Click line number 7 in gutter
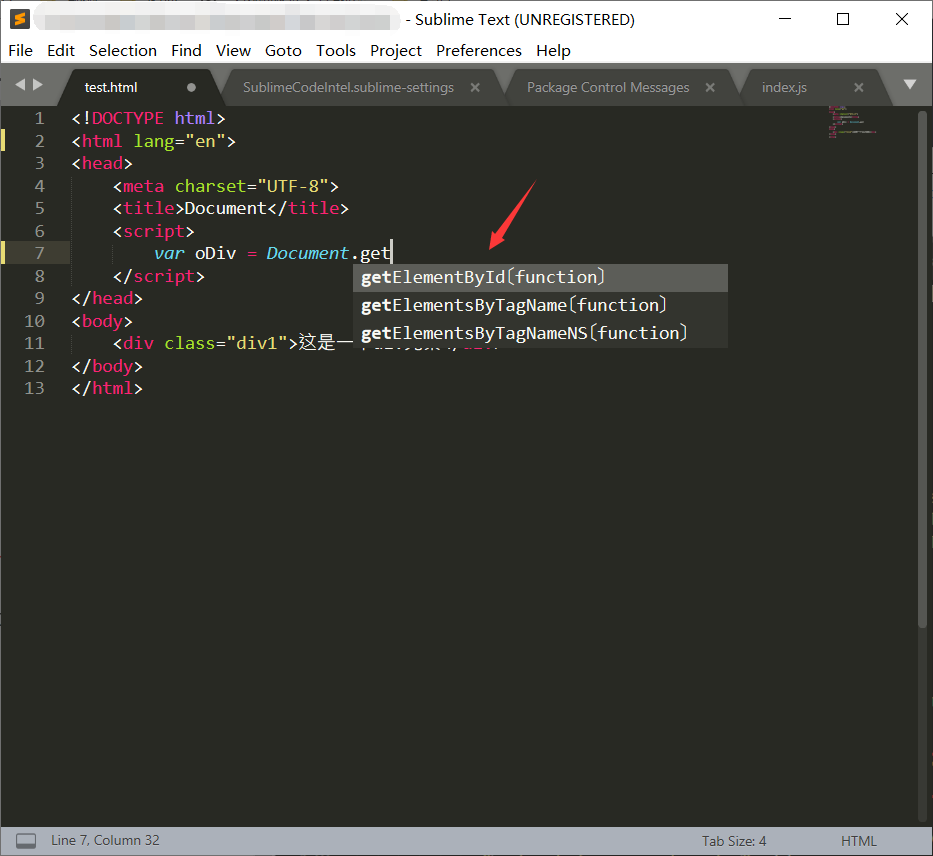This screenshot has width=933, height=856. click(39, 253)
